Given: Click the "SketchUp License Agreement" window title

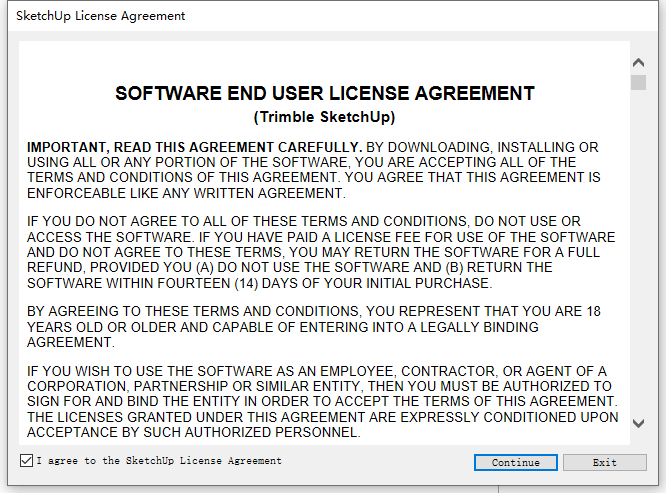Looking at the screenshot, I should (x=101, y=16).
